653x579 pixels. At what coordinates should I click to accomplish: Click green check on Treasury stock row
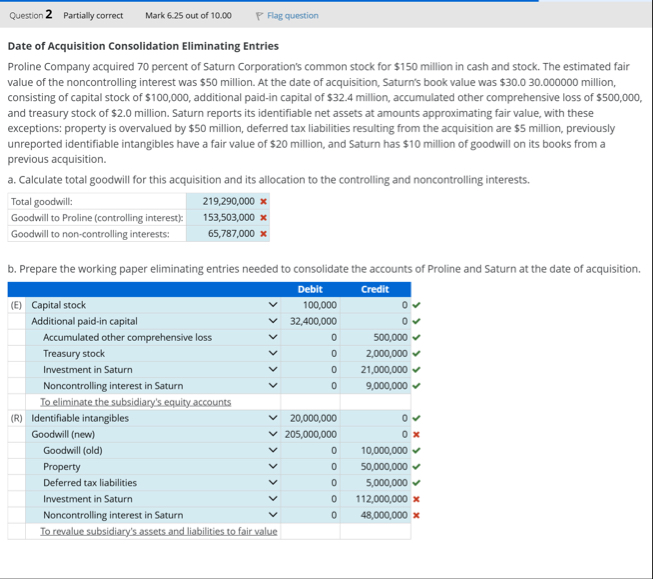(x=416, y=354)
